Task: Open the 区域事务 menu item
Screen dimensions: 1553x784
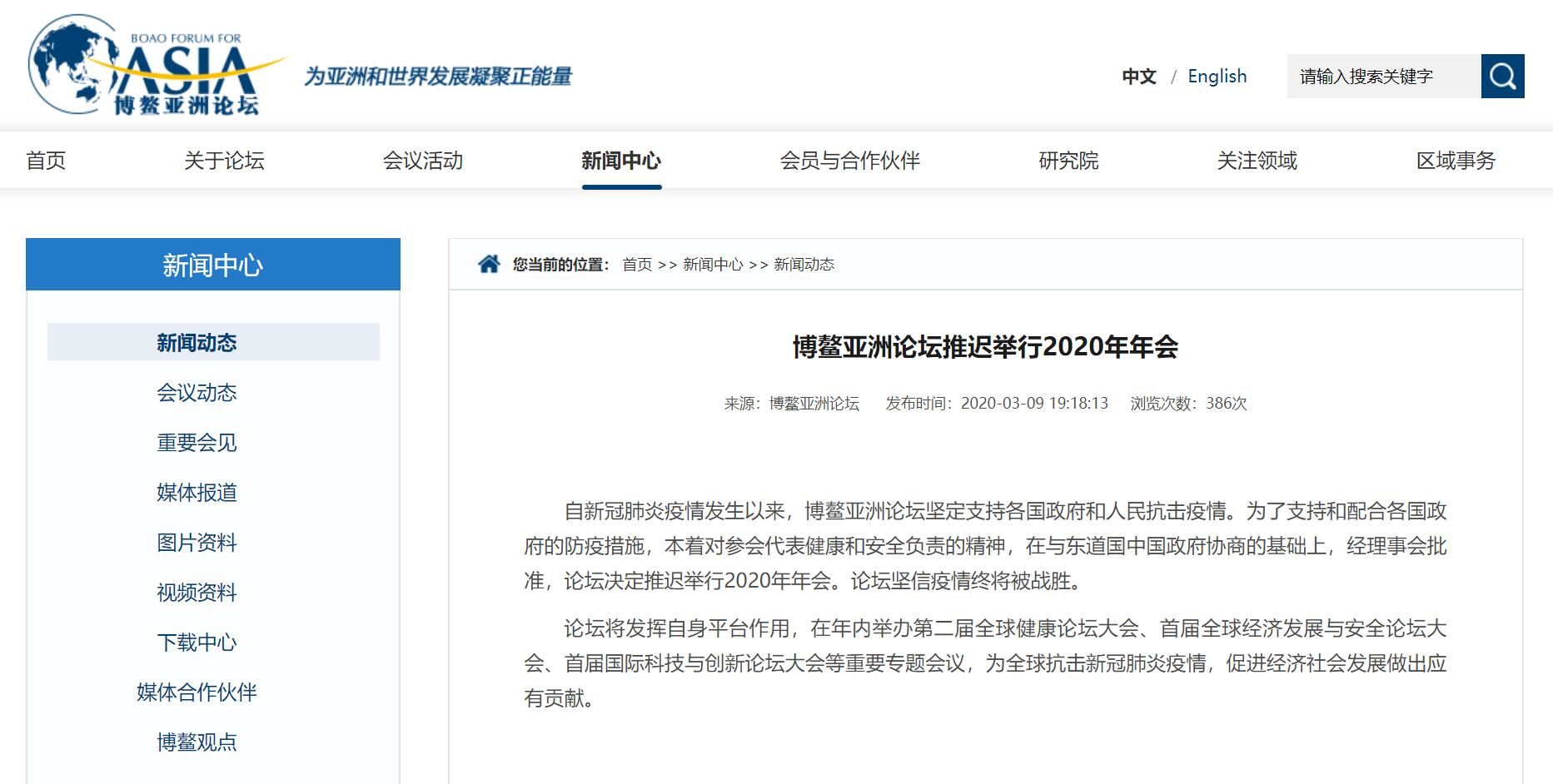Action: (x=1456, y=161)
